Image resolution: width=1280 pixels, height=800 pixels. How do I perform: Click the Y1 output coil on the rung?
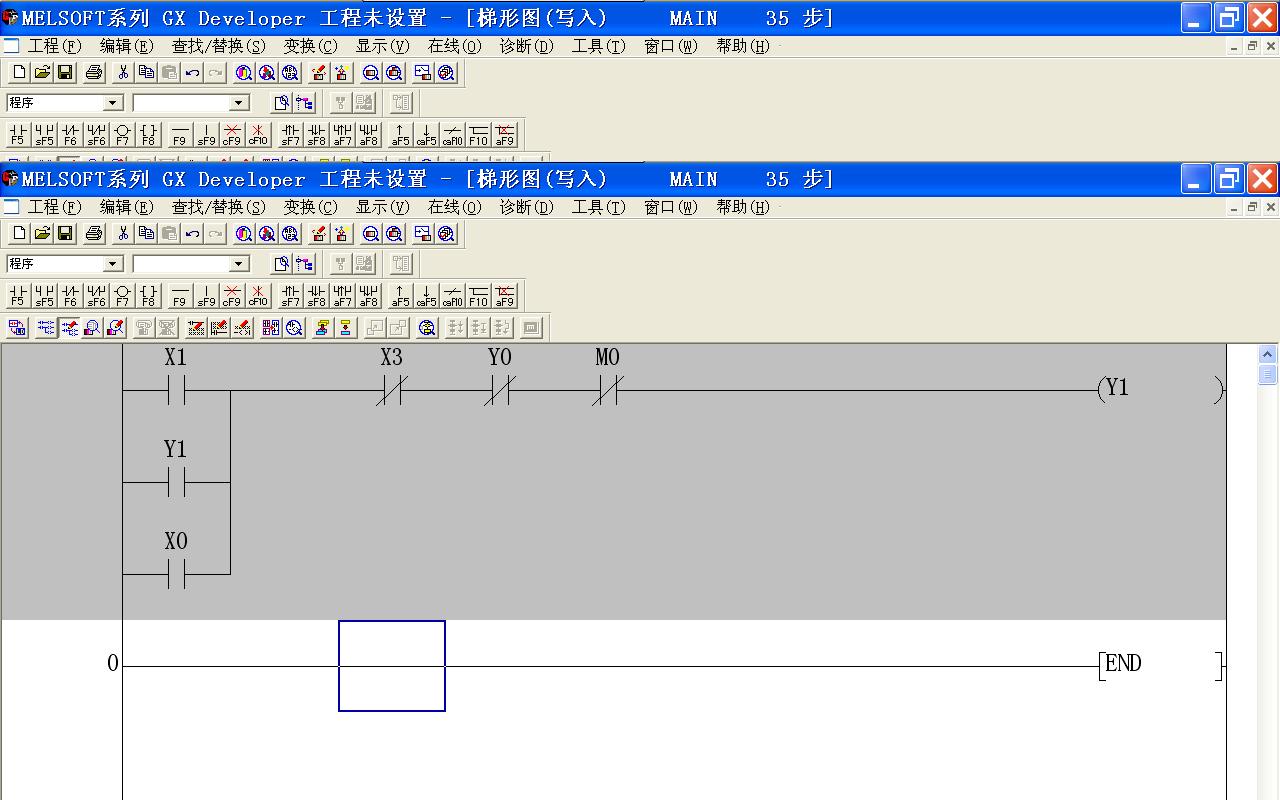1116,389
